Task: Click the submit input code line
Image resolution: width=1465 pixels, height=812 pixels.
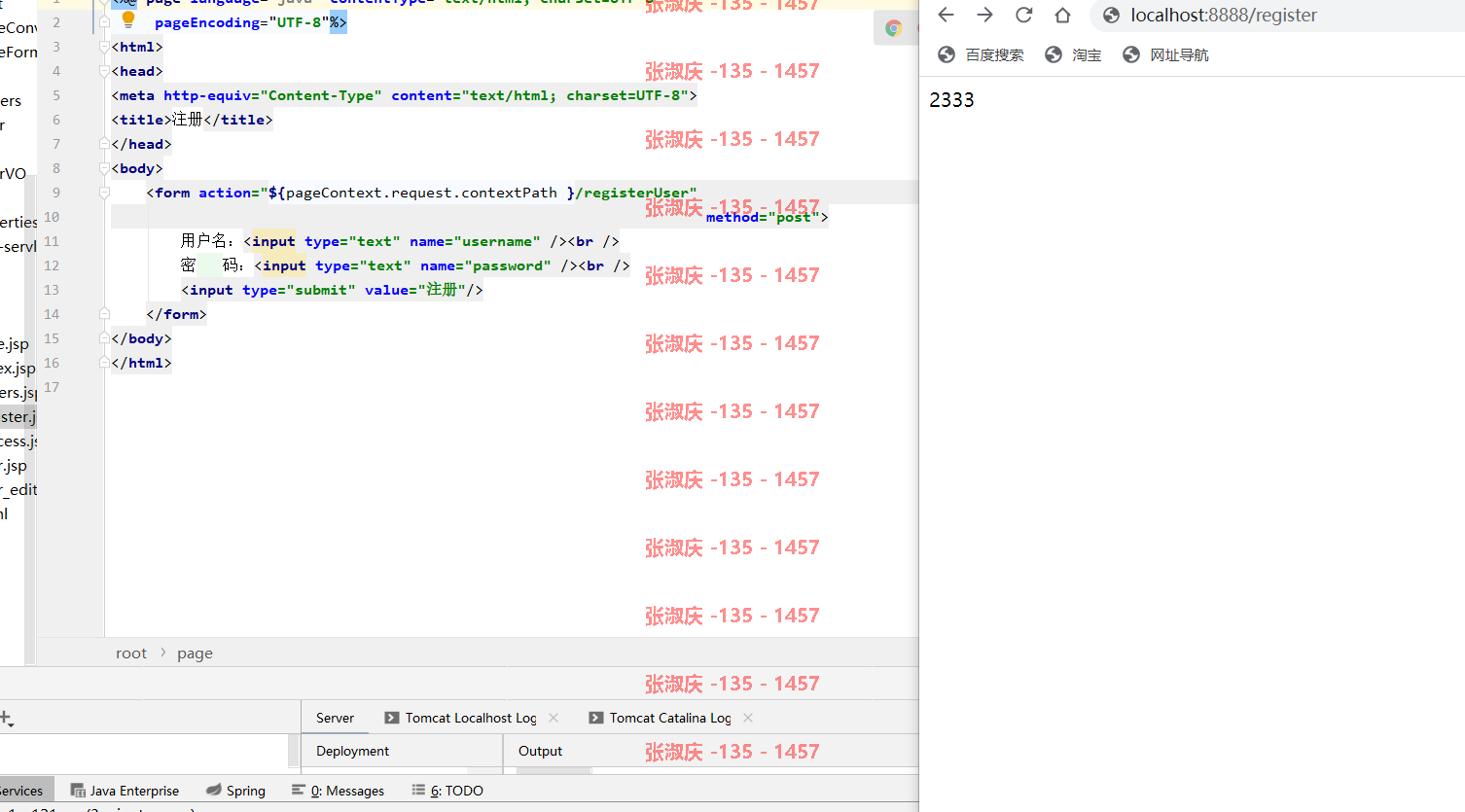Action: (x=332, y=290)
